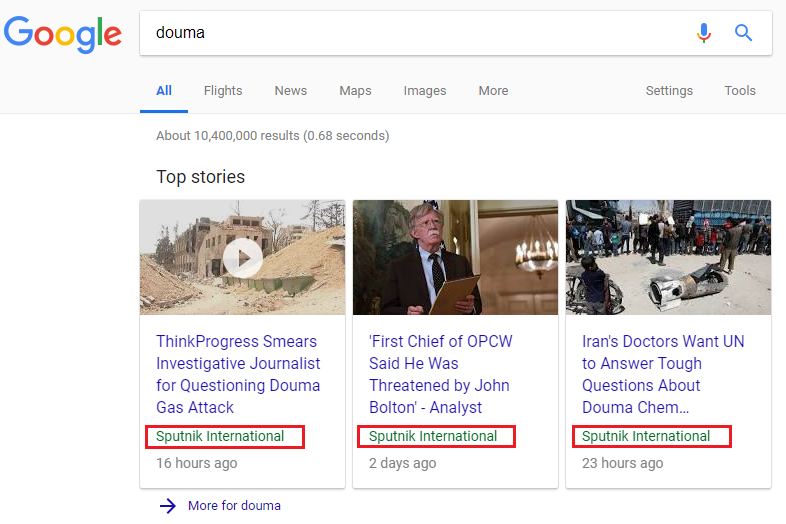Open the Tools search options
The width and height of the screenshot is (786, 524).
pos(740,91)
